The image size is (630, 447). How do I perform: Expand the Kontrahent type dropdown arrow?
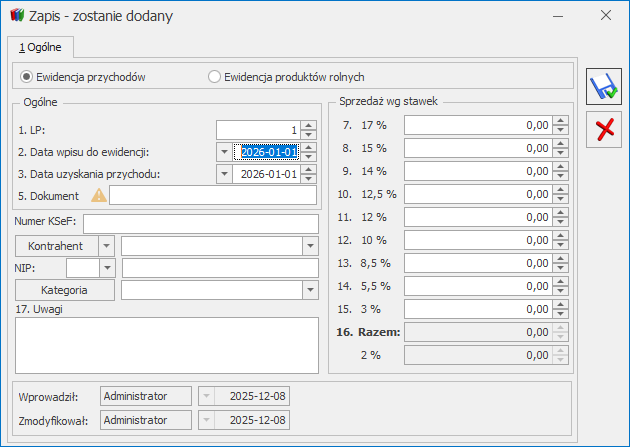click(106, 246)
